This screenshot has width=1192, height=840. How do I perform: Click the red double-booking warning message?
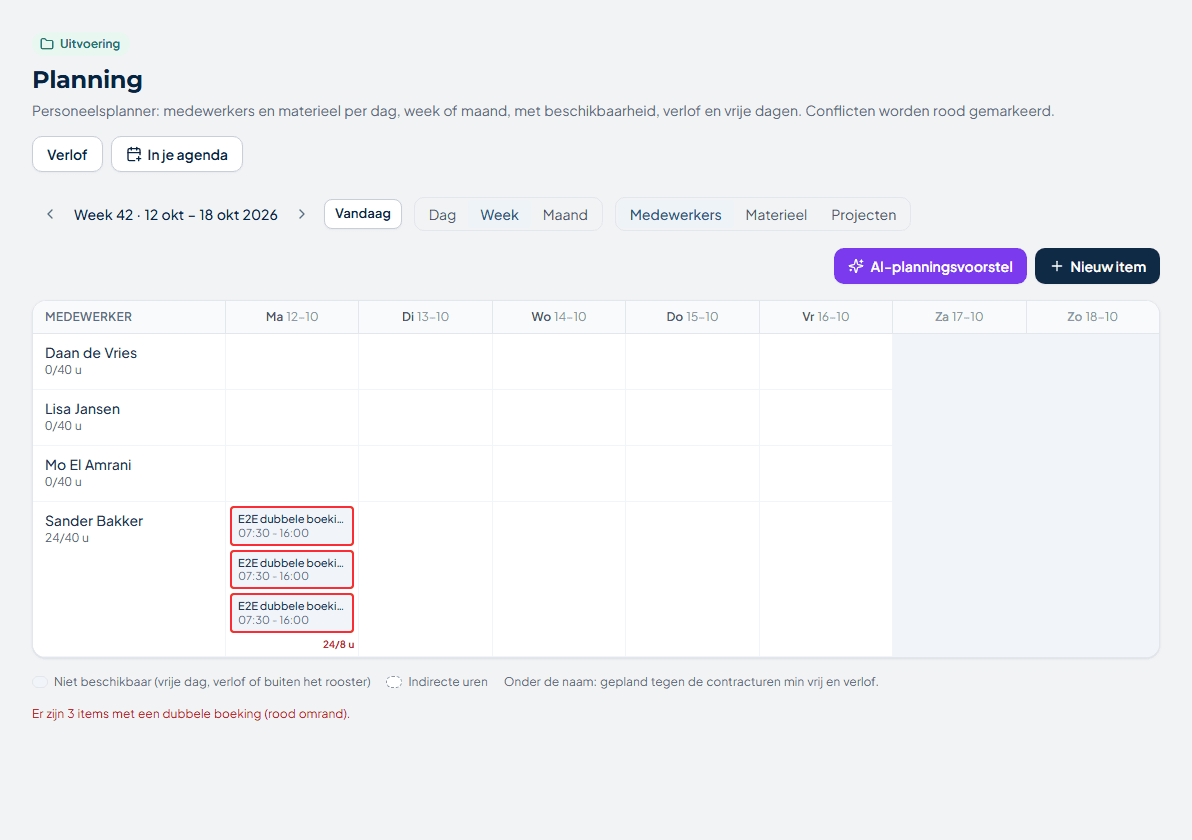191,714
